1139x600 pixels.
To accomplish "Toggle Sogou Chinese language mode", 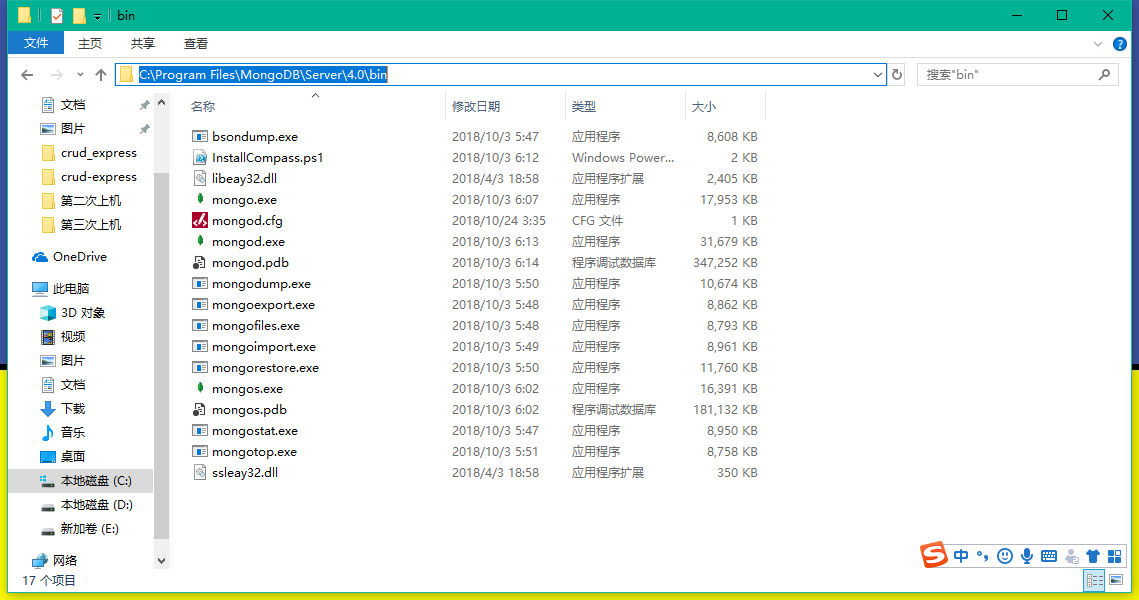I will pyautogui.click(x=961, y=556).
